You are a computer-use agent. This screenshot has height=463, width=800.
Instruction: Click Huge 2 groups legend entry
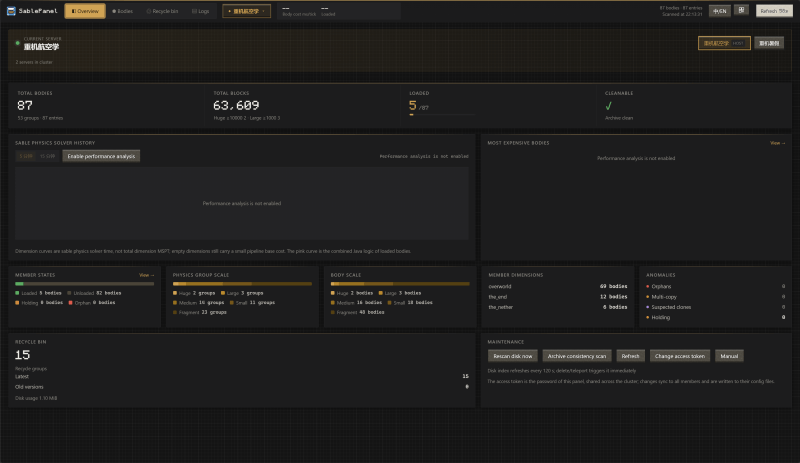point(194,293)
